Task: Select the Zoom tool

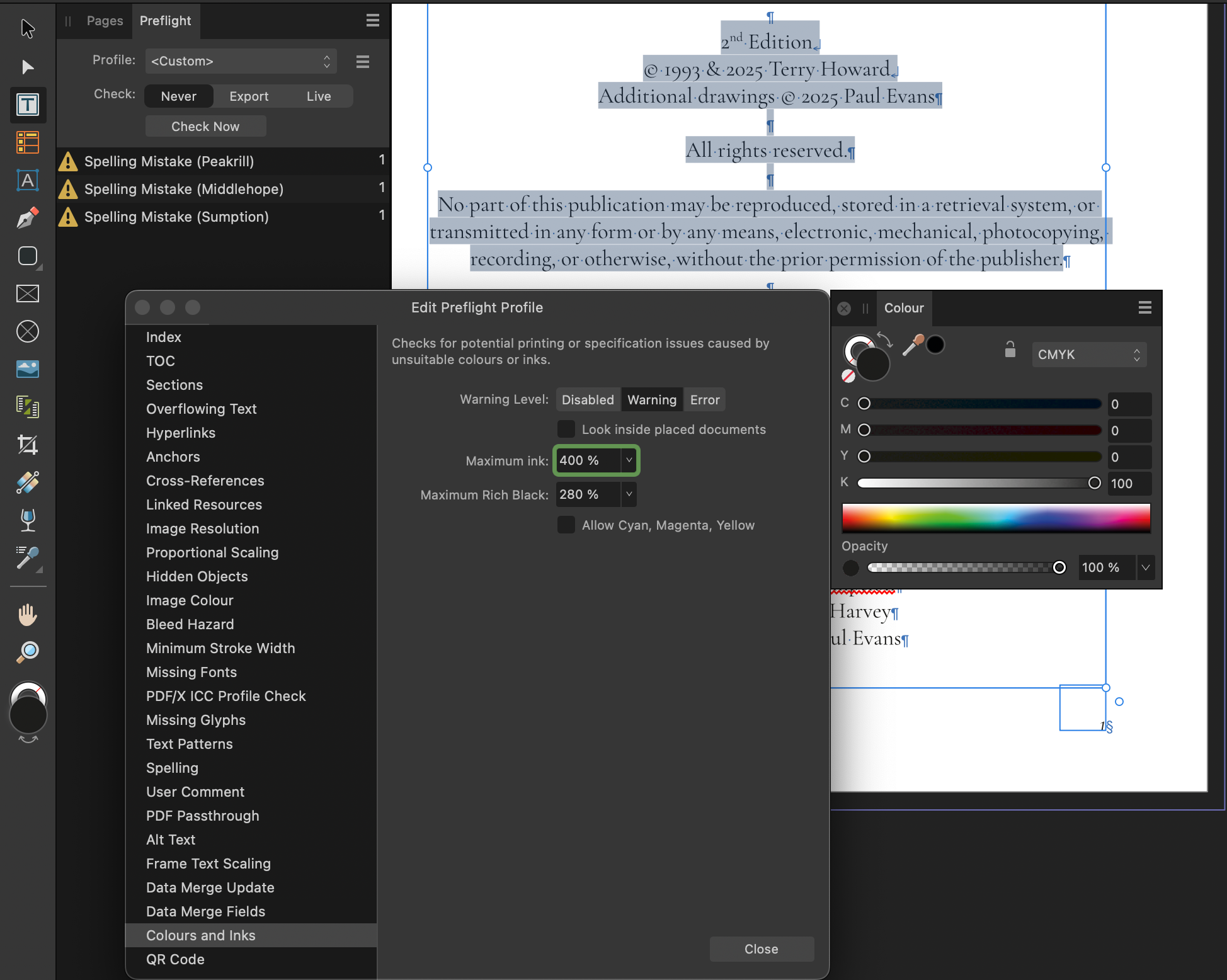Action: pyautogui.click(x=28, y=652)
